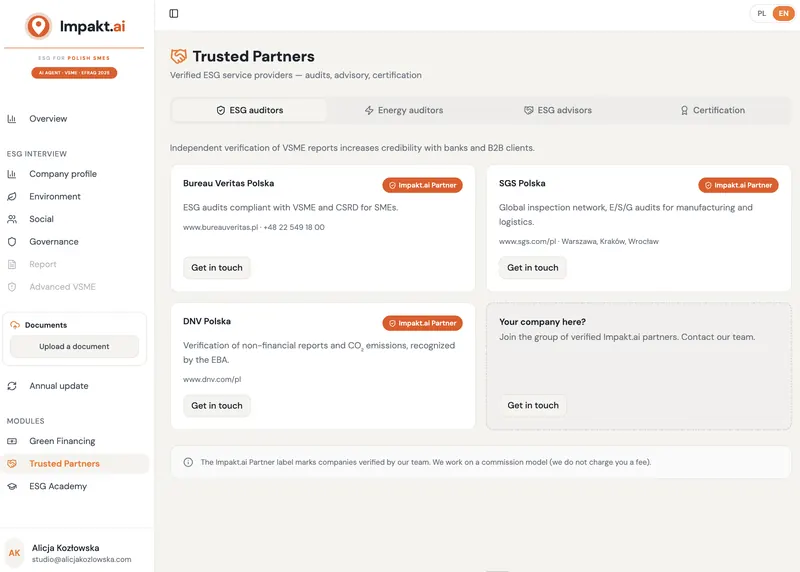Get in touch with Bureau Veritas Polska
This screenshot has width=800, height=572.
click(217, 268)
